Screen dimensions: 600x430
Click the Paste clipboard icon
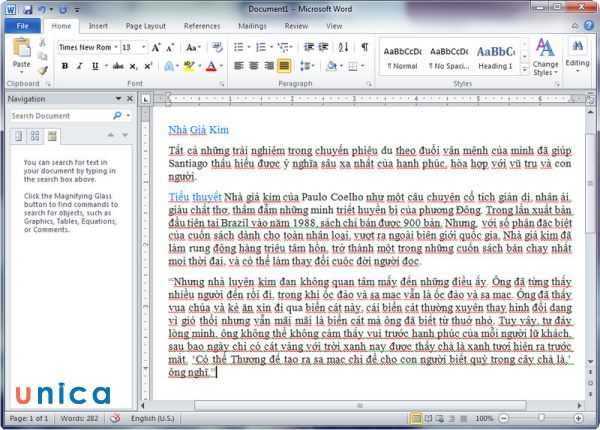(x=21, y=48)
